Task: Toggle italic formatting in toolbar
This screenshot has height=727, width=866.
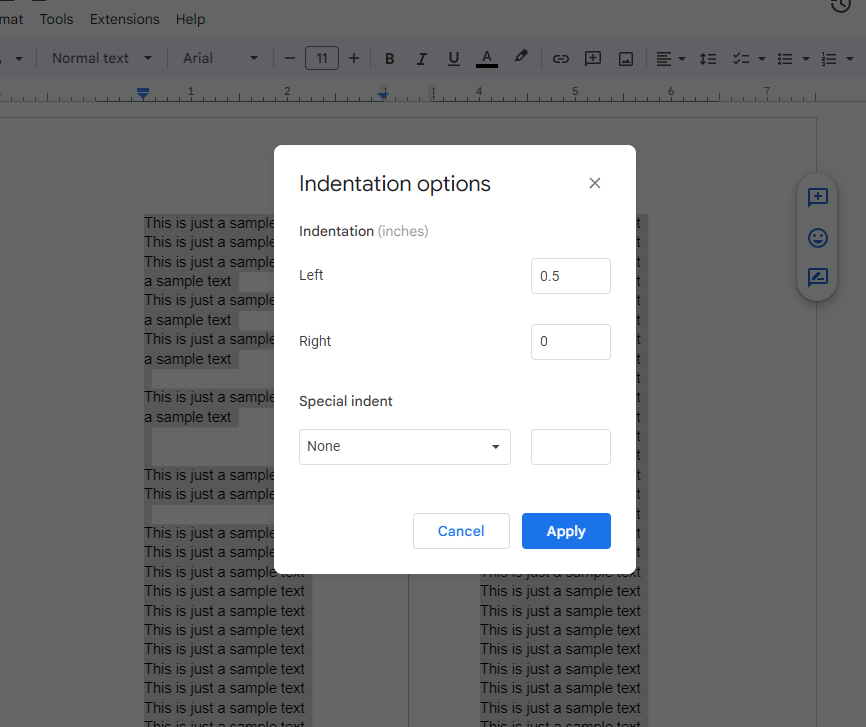Action: click(421, 59)
